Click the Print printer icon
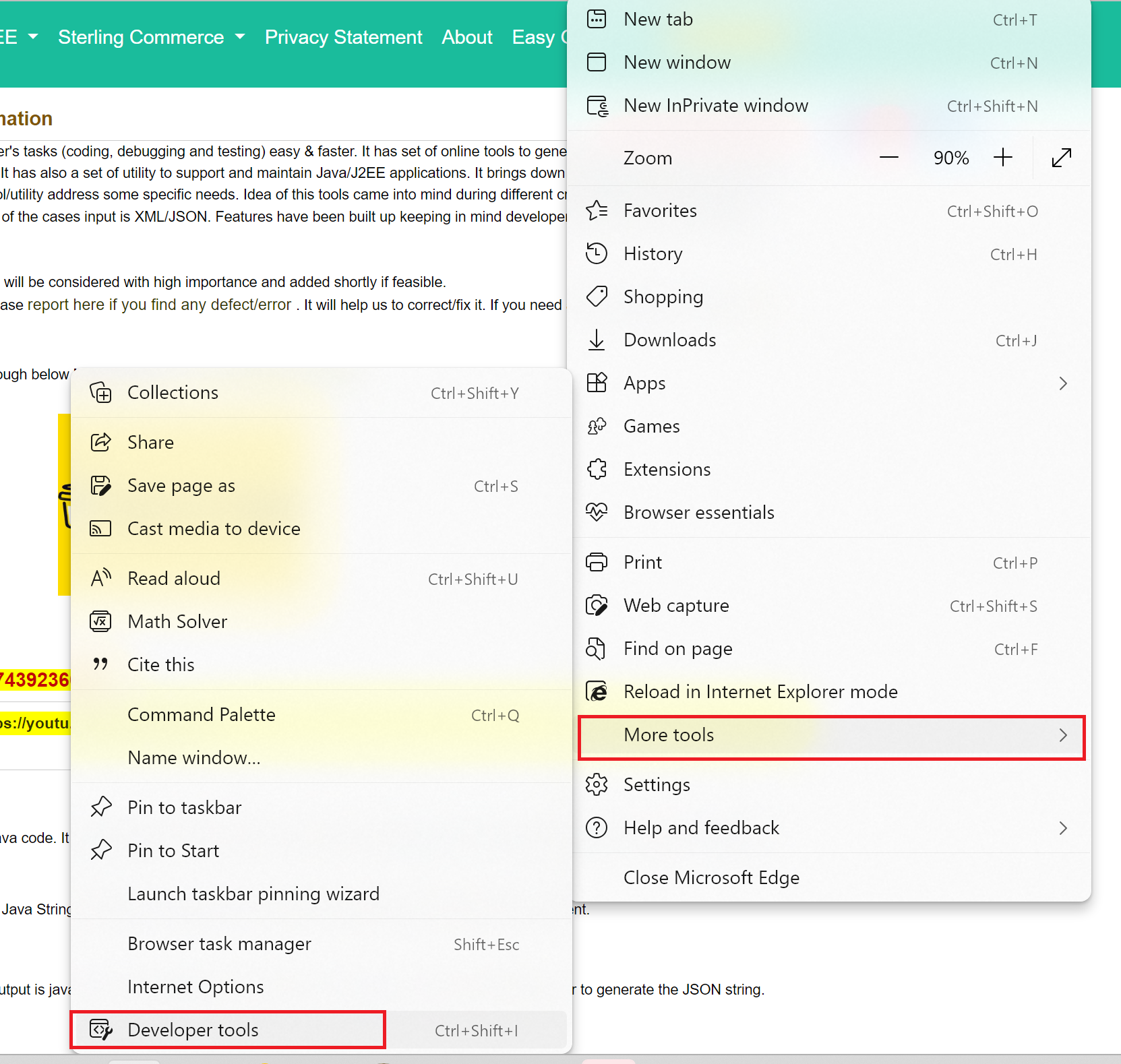The height and width of the screenshot is (1064, 1121). [597, 562]
